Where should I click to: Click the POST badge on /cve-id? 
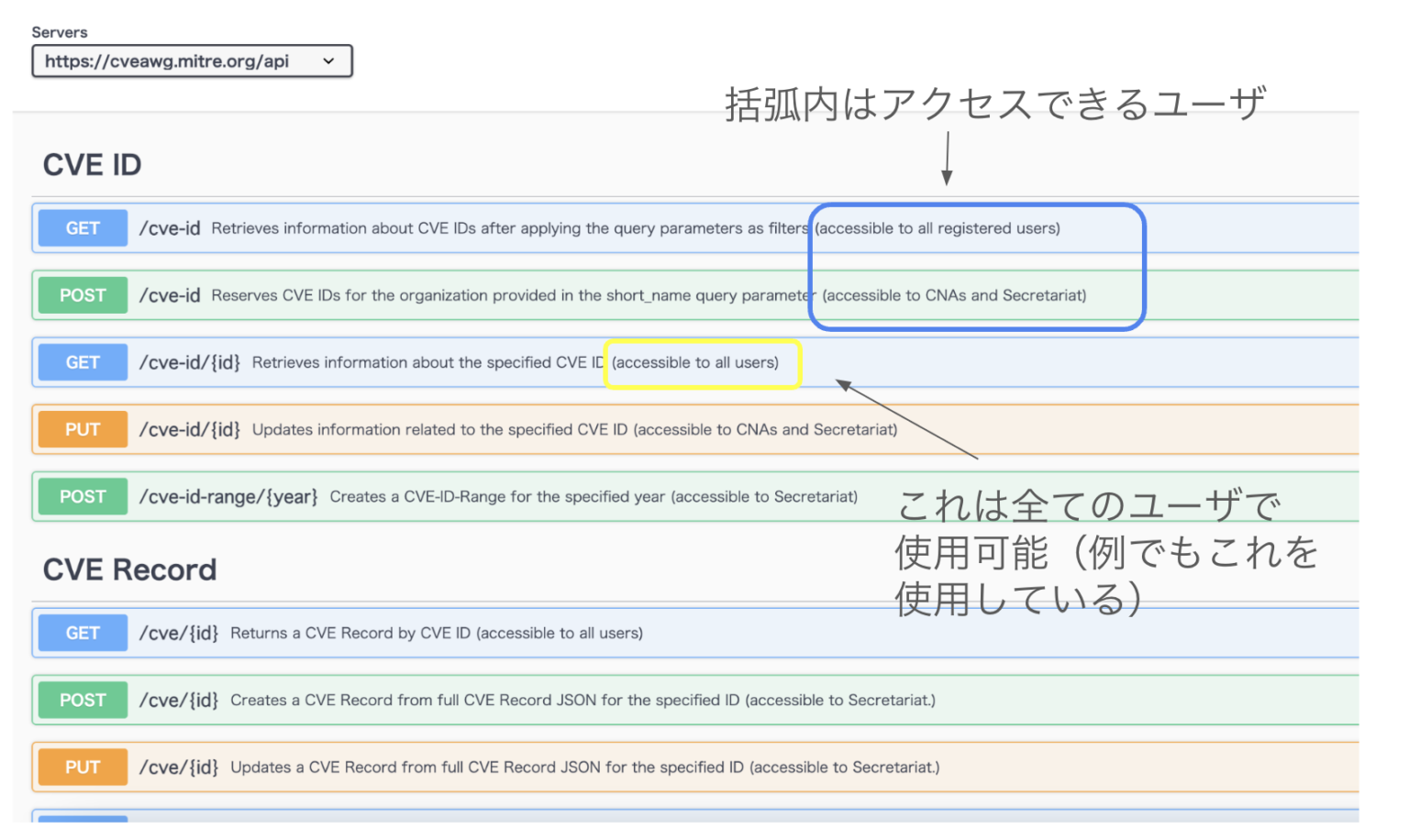[82, 295]
